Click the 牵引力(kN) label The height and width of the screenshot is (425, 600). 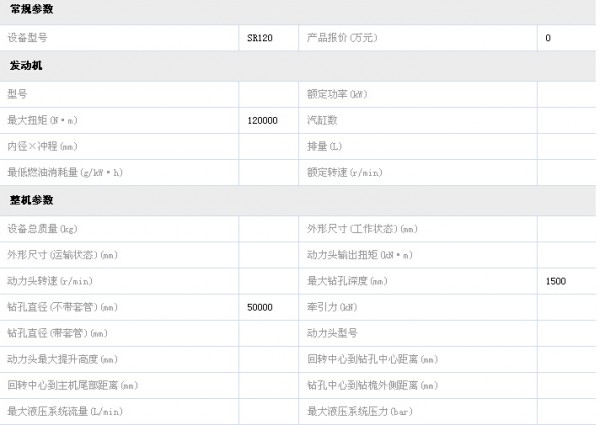332,307
